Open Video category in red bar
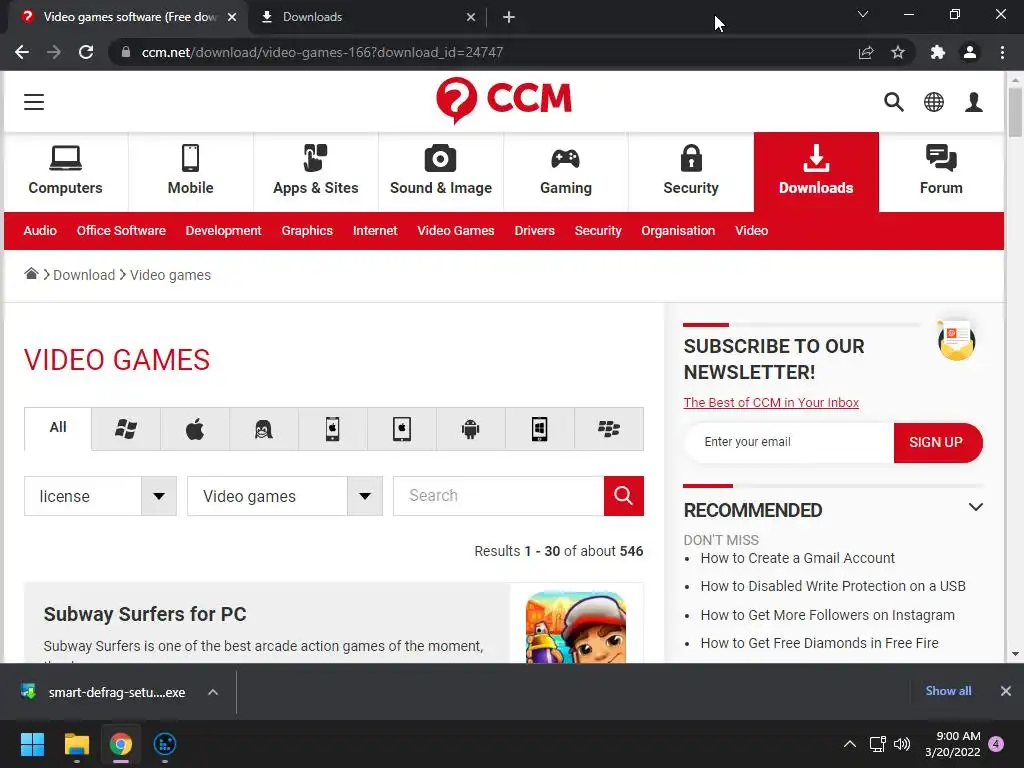Viewport: 1024px width, 768px height. 751,231
